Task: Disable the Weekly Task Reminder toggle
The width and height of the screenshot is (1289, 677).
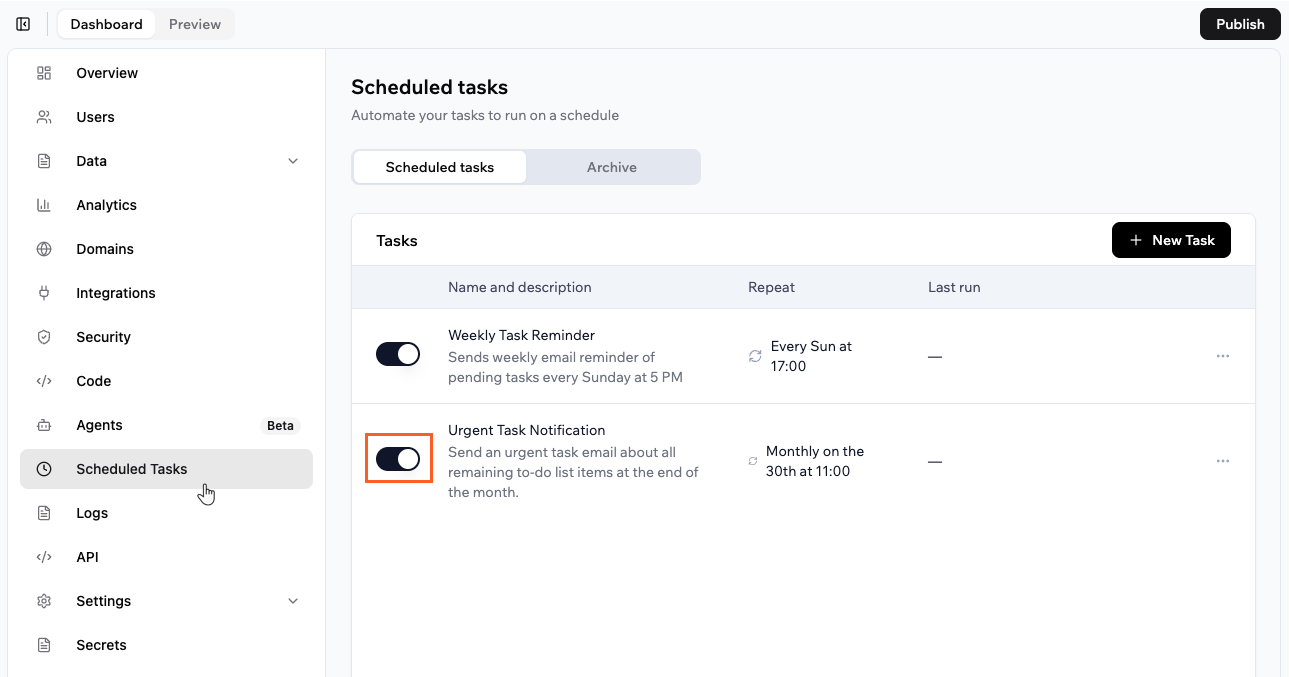Action: [x=398, y=354]
